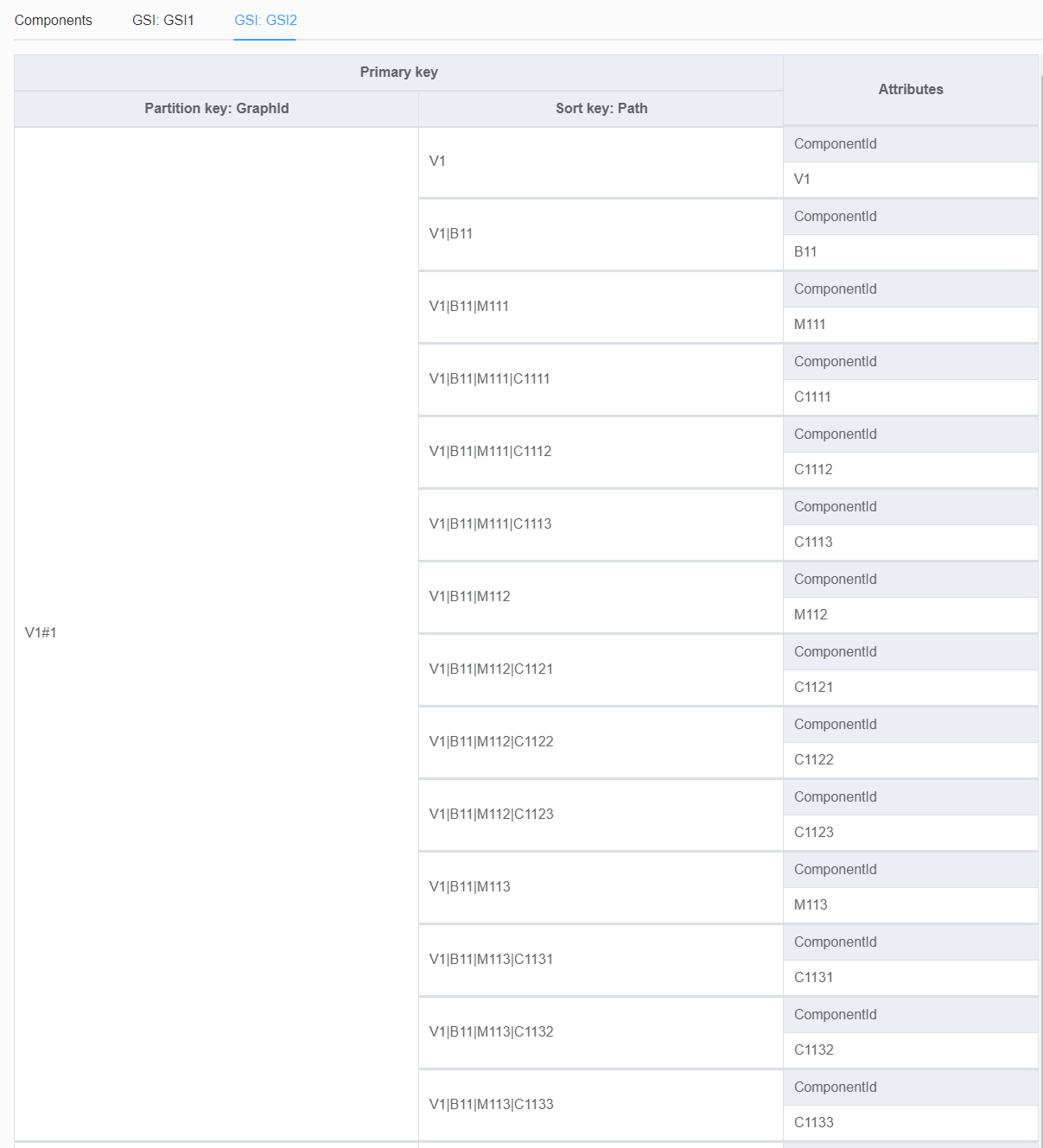Click the V1|B11|M113 sort key cell
Viewport: 1043px width, 1148px height.
[467, 886]
